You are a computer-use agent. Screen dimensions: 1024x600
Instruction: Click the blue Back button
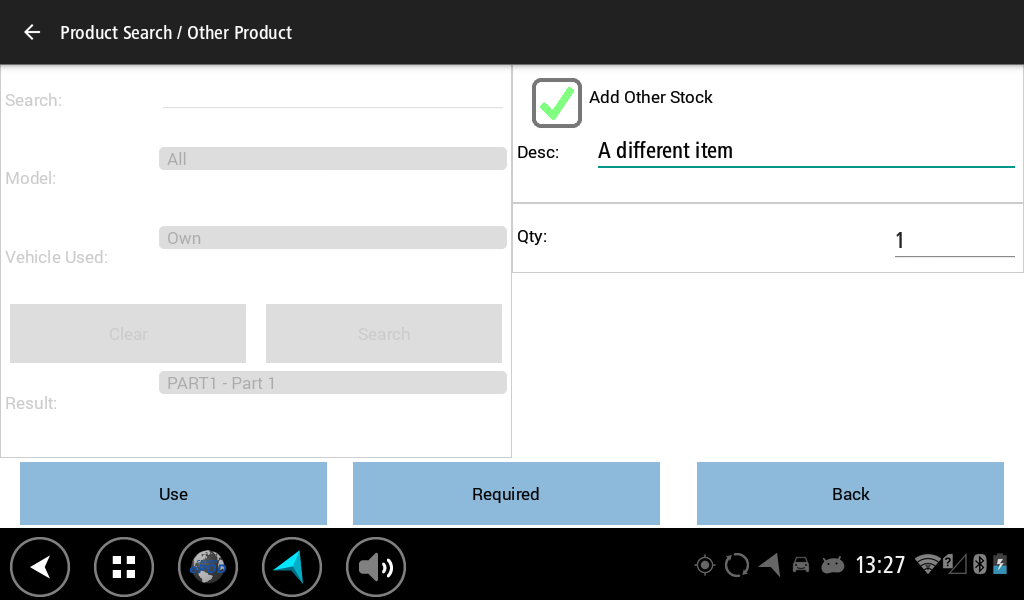pos(850,494)
